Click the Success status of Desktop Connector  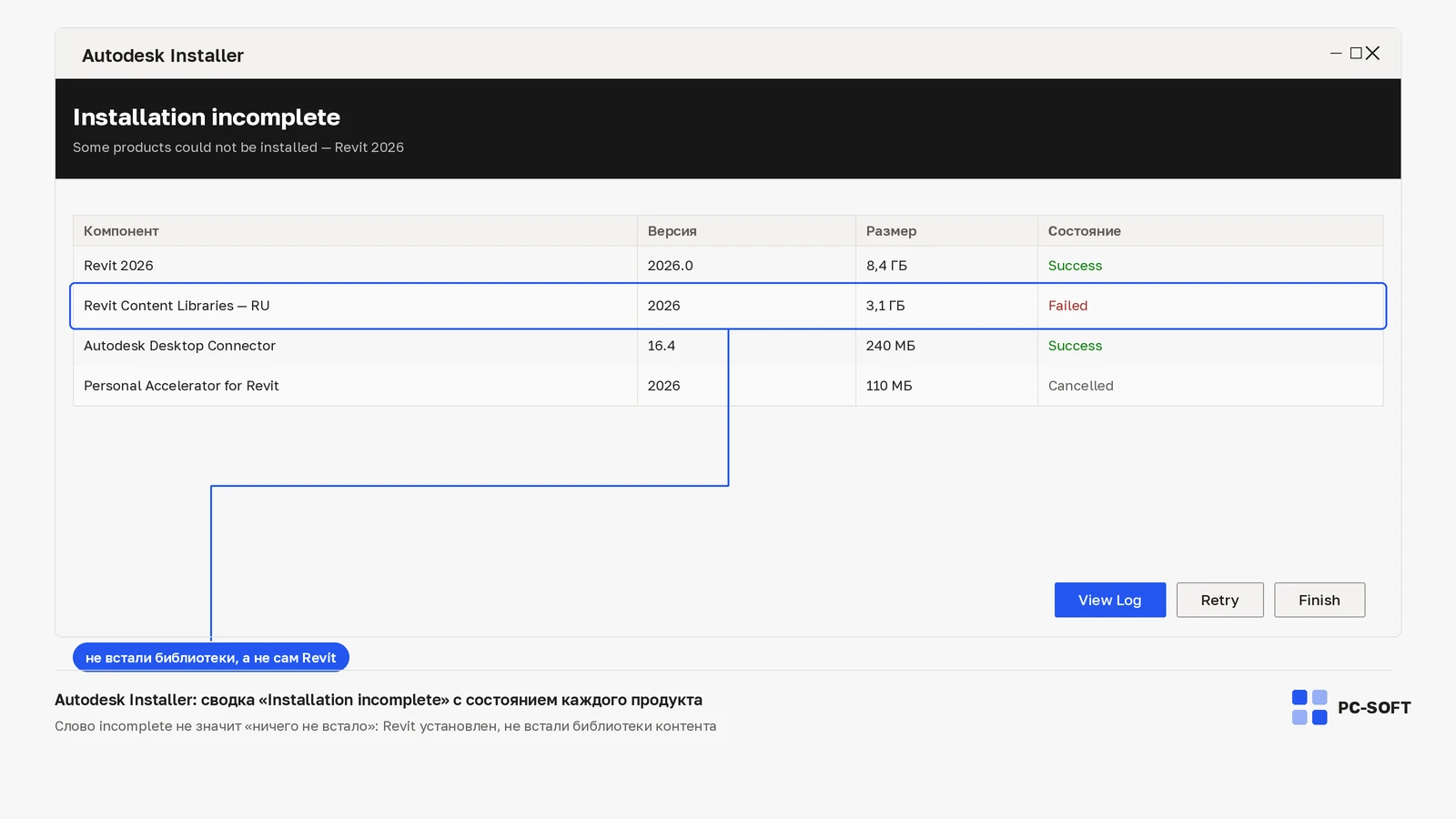[1075, 346]
